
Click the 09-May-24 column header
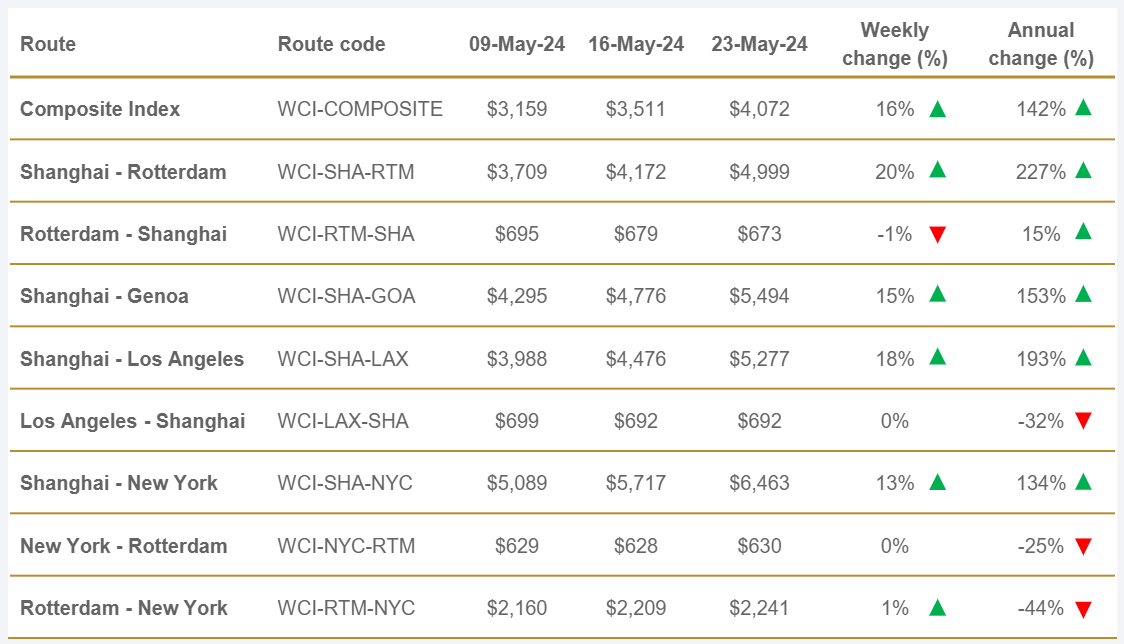pos(517,44)
